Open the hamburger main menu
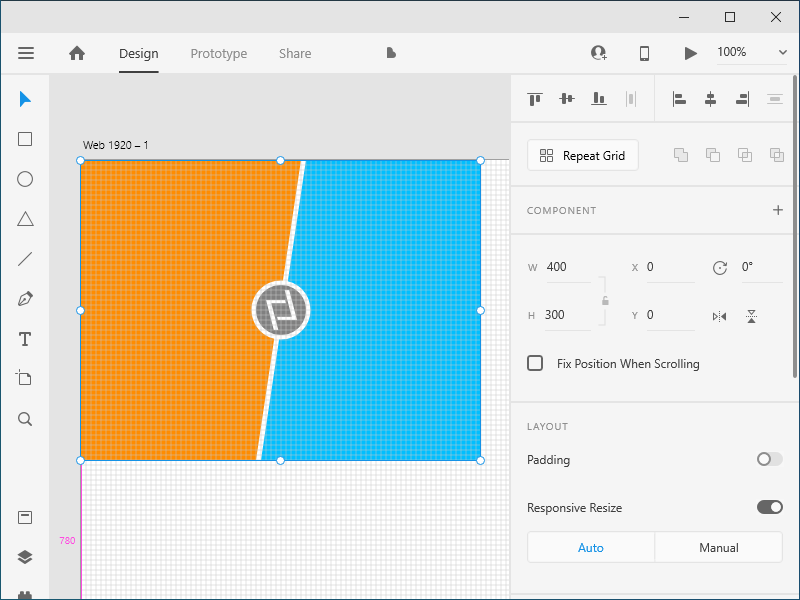The image size is (800, 600). [x=26, y=53]
